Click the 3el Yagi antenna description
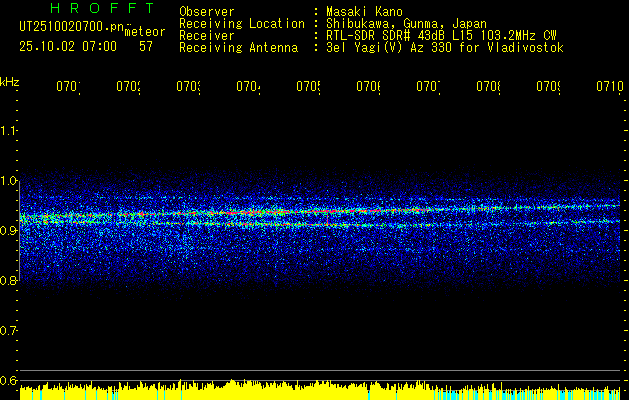 tap(445, 48)
